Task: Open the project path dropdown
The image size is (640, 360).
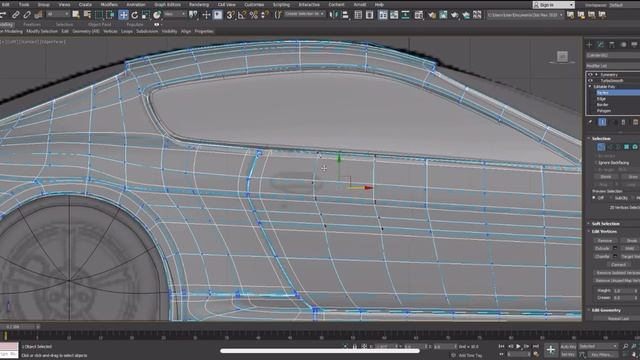Action: coord(525,15)
